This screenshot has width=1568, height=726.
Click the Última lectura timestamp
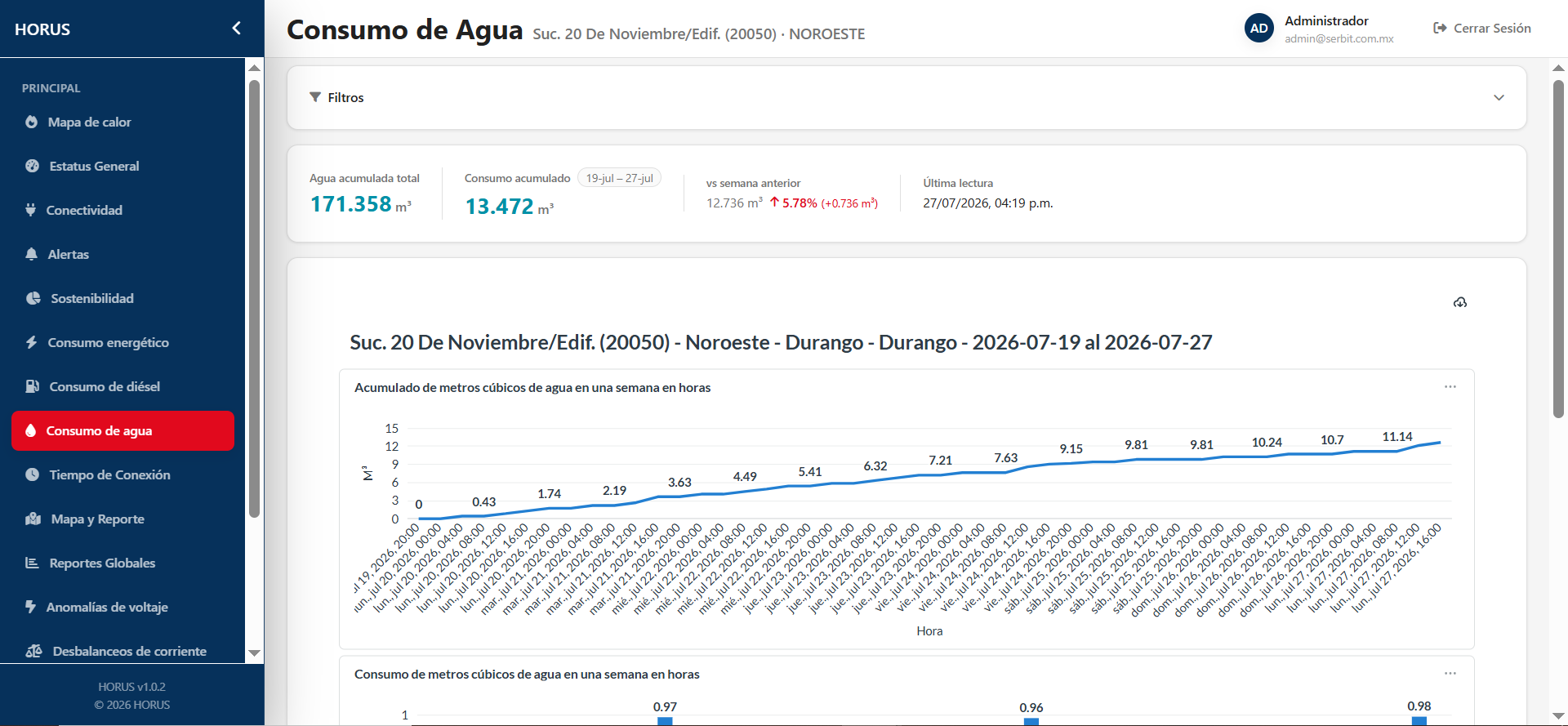click(x=988, y=203)
